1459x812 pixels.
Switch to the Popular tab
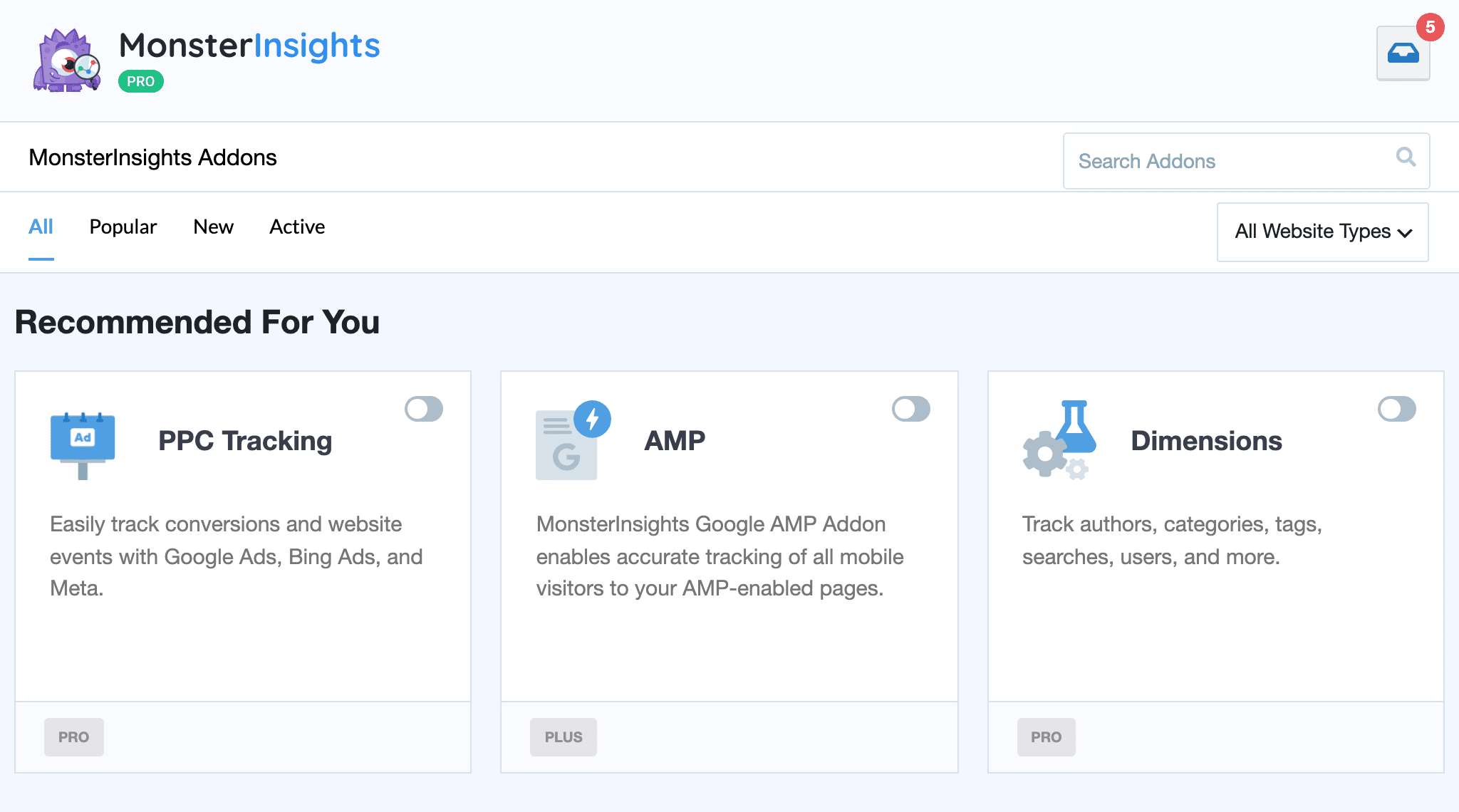[x=123, y=227]
